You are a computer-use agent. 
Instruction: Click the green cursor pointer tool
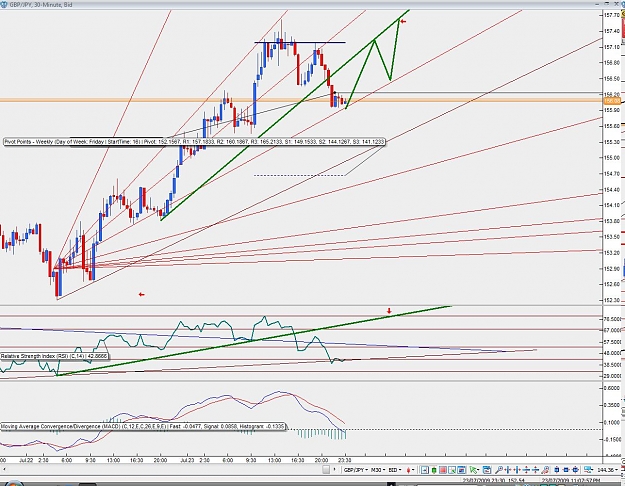click(x=474, y=470)
